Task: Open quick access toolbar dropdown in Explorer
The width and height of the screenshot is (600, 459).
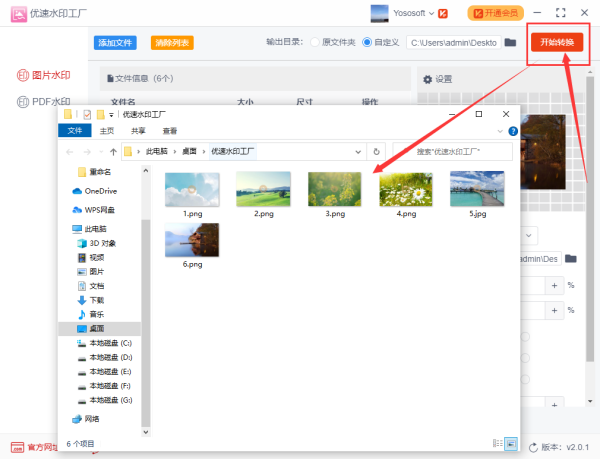Action: [x=111, y=115]
